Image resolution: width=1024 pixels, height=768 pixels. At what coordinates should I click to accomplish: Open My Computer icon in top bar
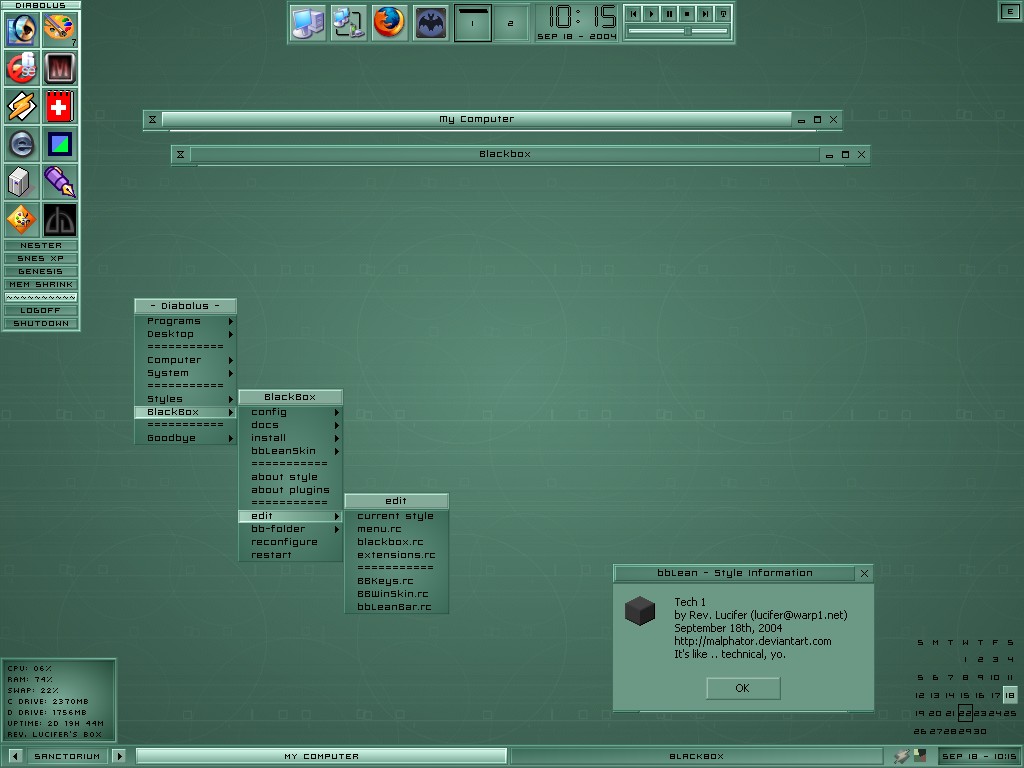click(x=308, y=23)
